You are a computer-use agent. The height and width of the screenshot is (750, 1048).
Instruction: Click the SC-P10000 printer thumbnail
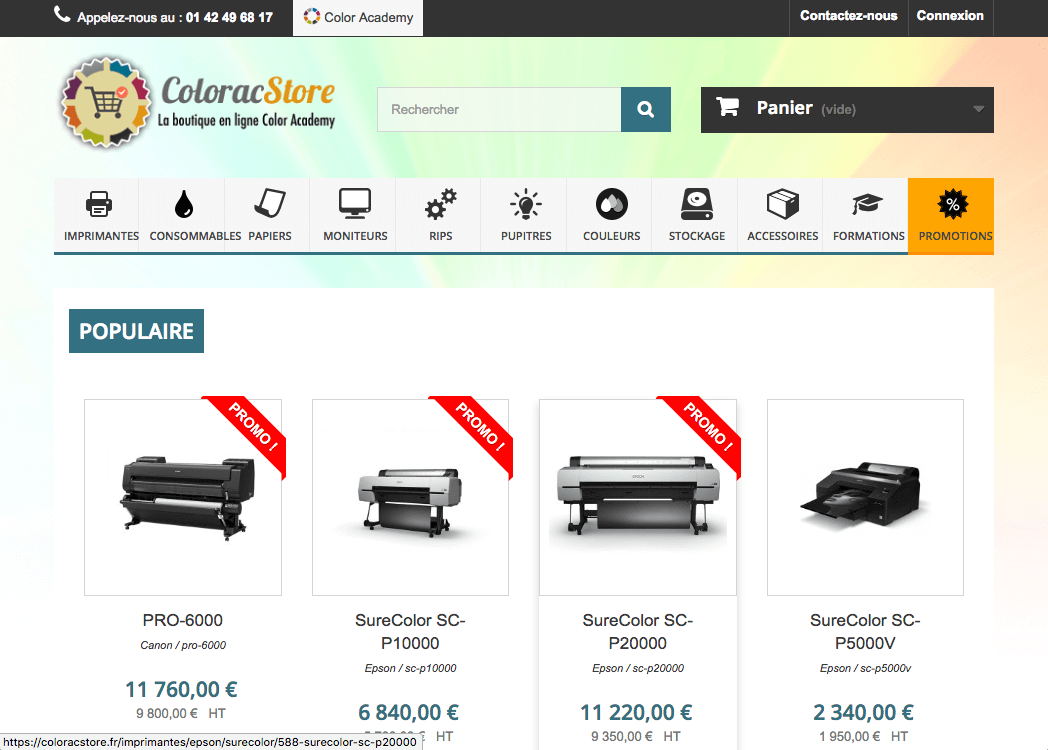[x=410, y=497]
